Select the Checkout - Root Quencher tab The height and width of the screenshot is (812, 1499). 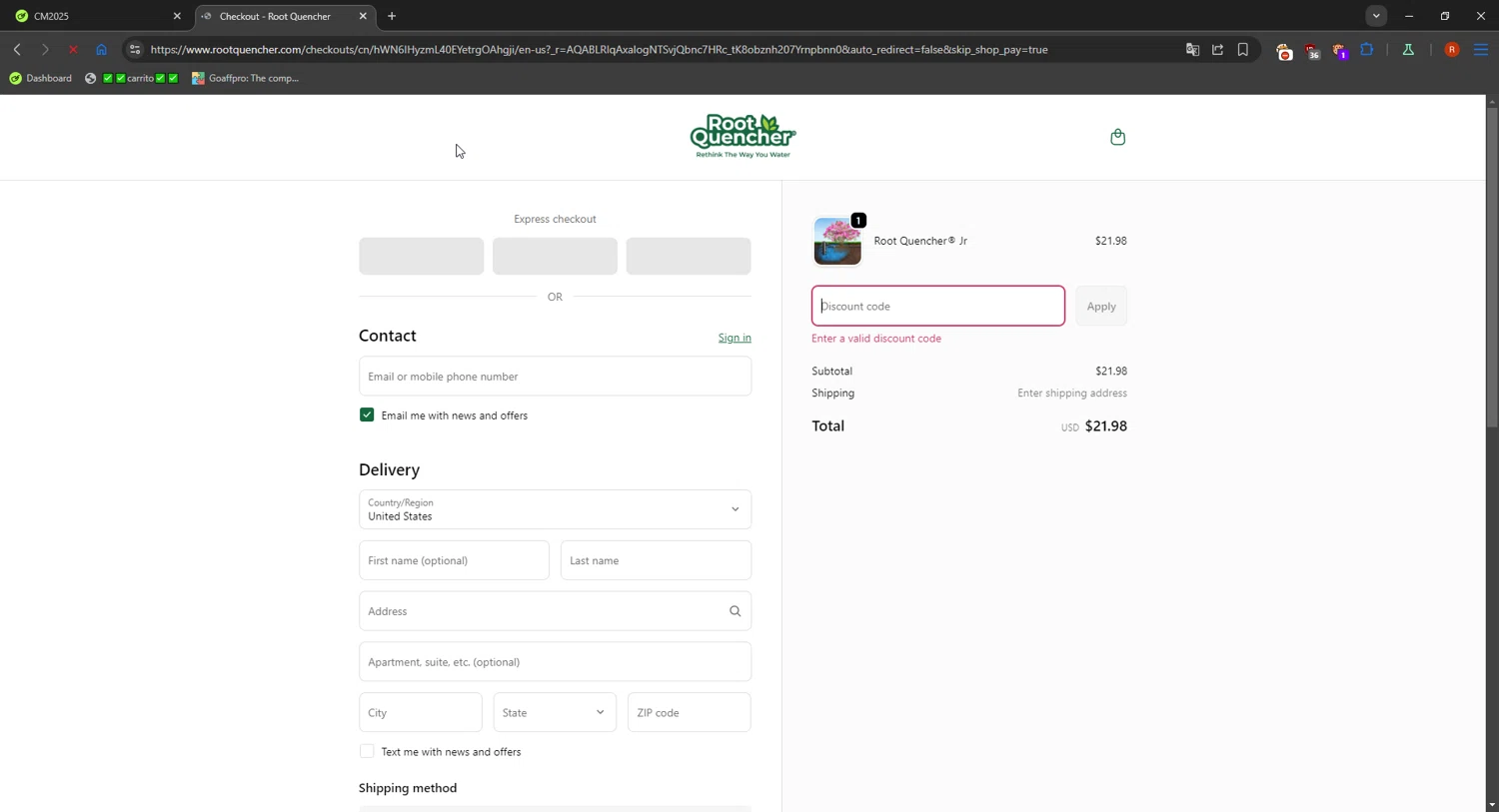(x=285, y=16)
